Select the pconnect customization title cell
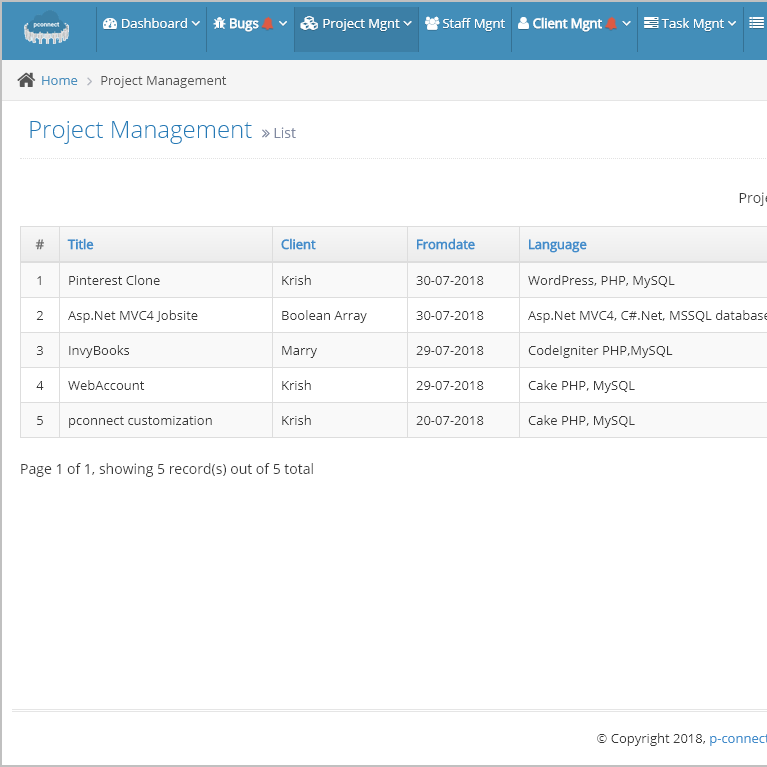The height and width of the screenshot is (767, 767). 166,420
